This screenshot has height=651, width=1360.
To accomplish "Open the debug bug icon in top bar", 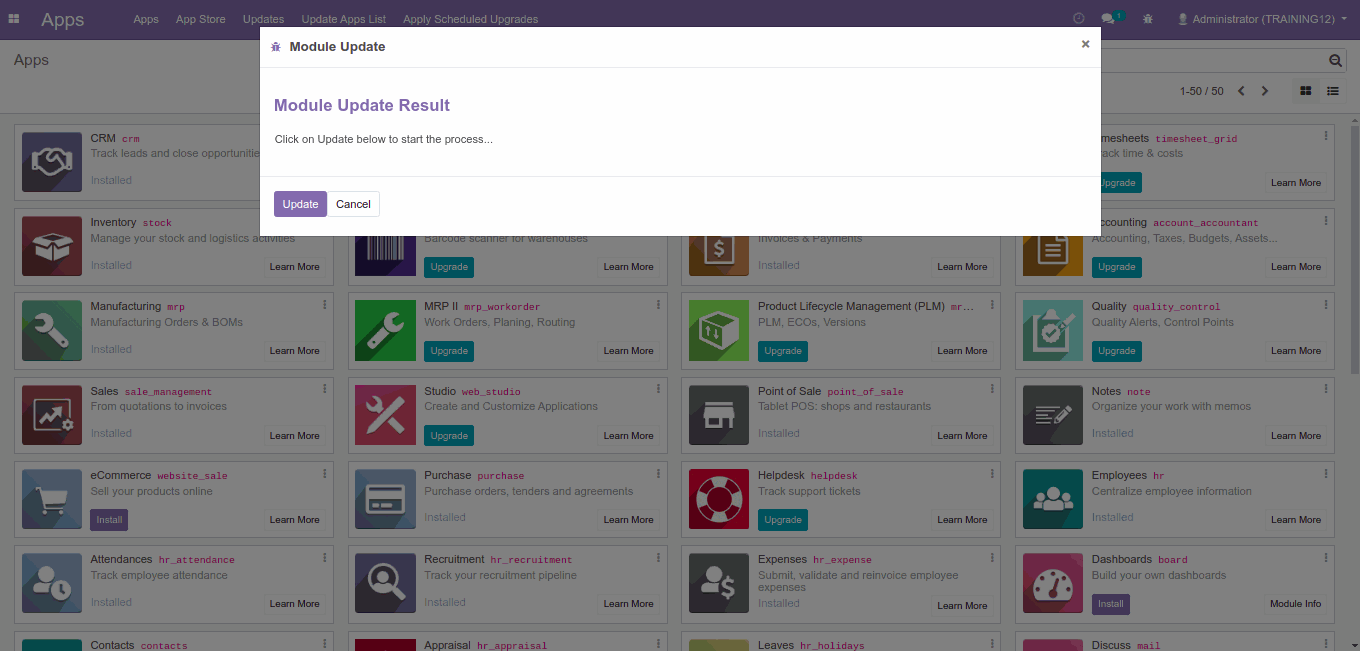I will (1147, 19).
